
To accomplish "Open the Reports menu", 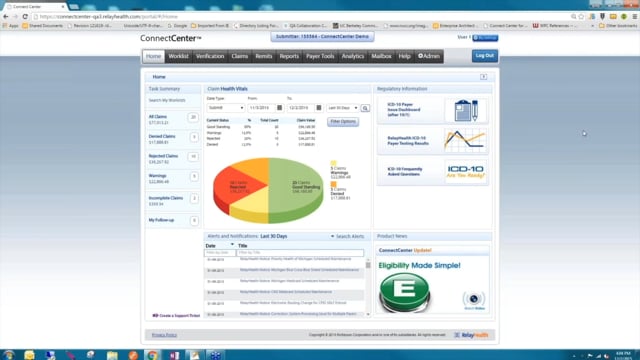I will [289, 56].
